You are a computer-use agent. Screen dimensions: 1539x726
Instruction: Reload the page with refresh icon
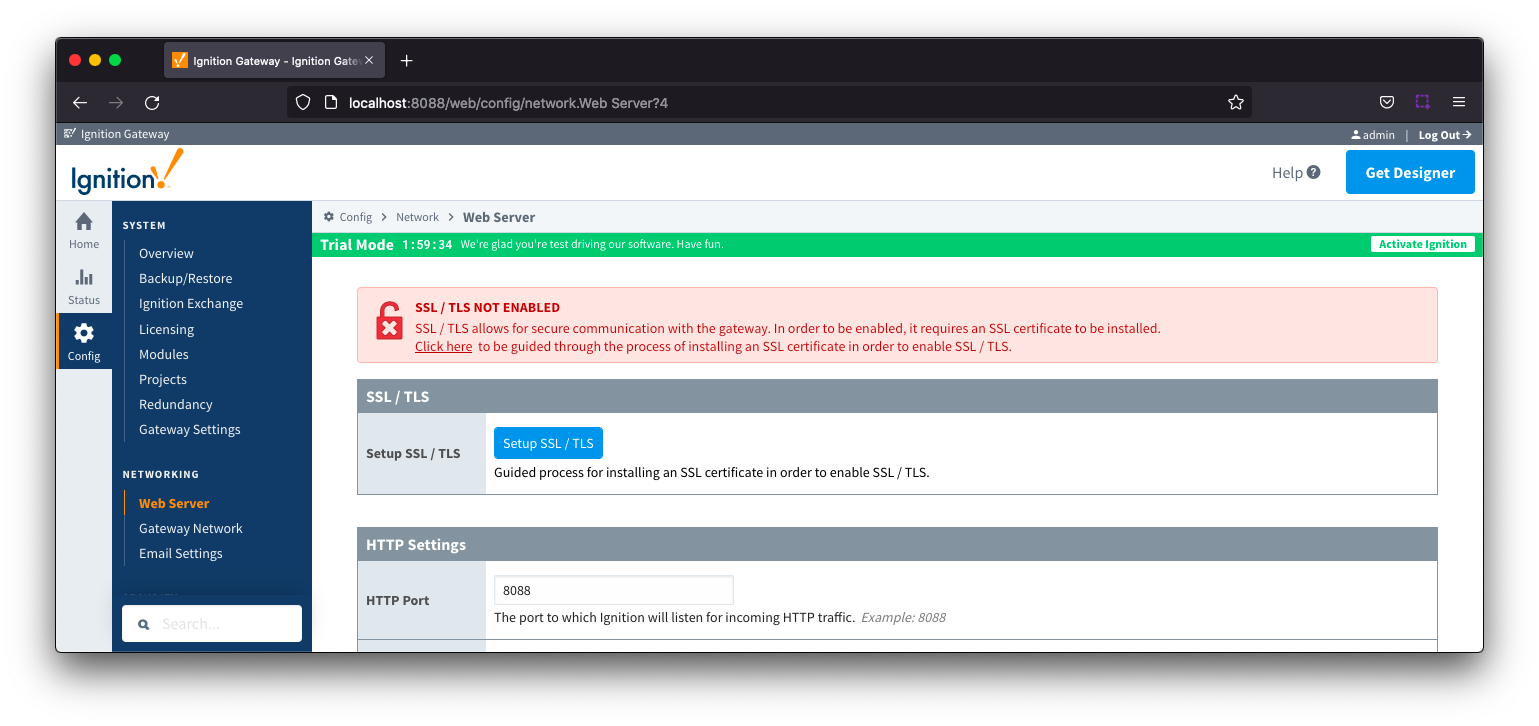tap(152, 102)
